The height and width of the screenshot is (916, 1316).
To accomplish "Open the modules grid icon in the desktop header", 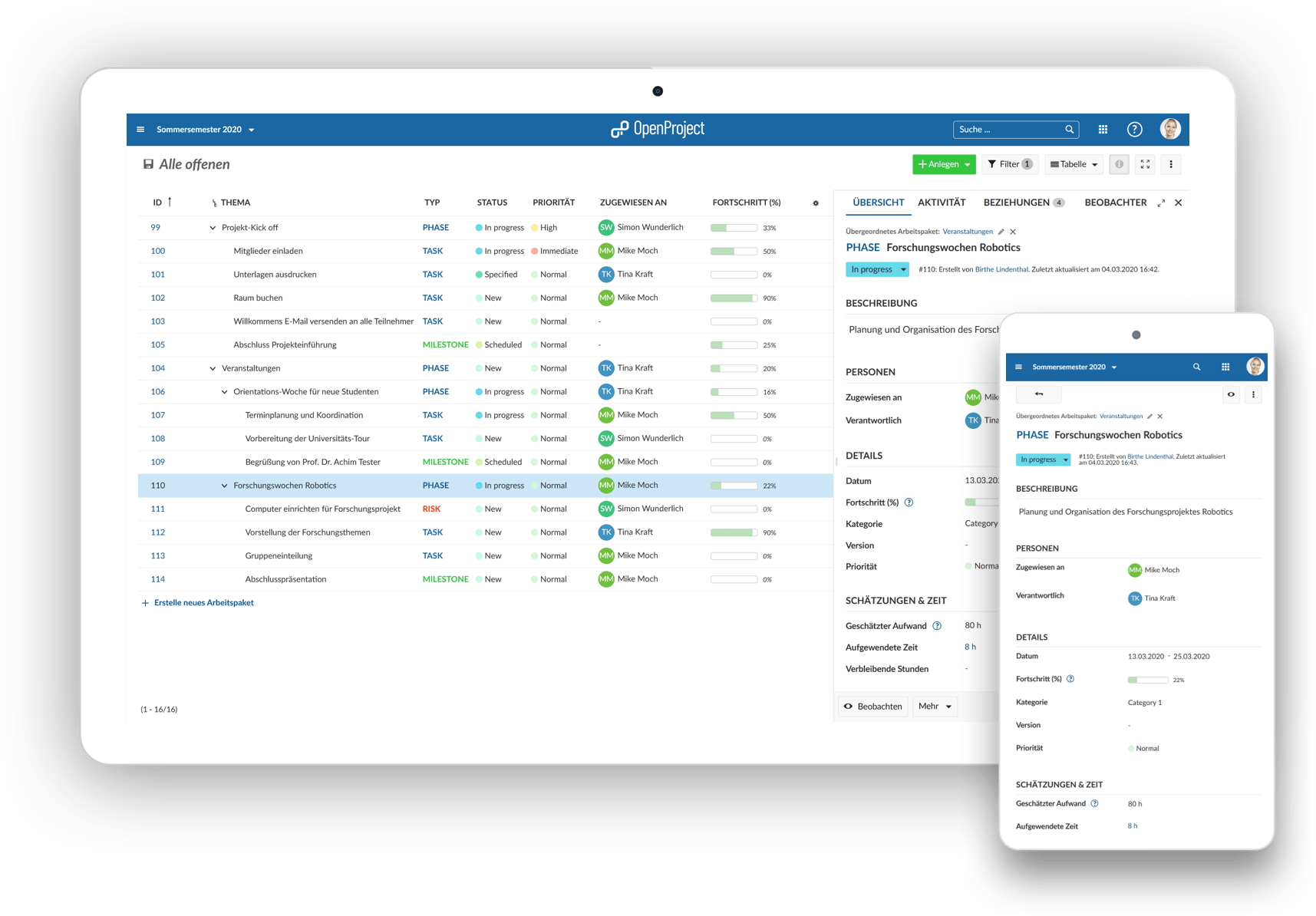I will pos(1103,130).
